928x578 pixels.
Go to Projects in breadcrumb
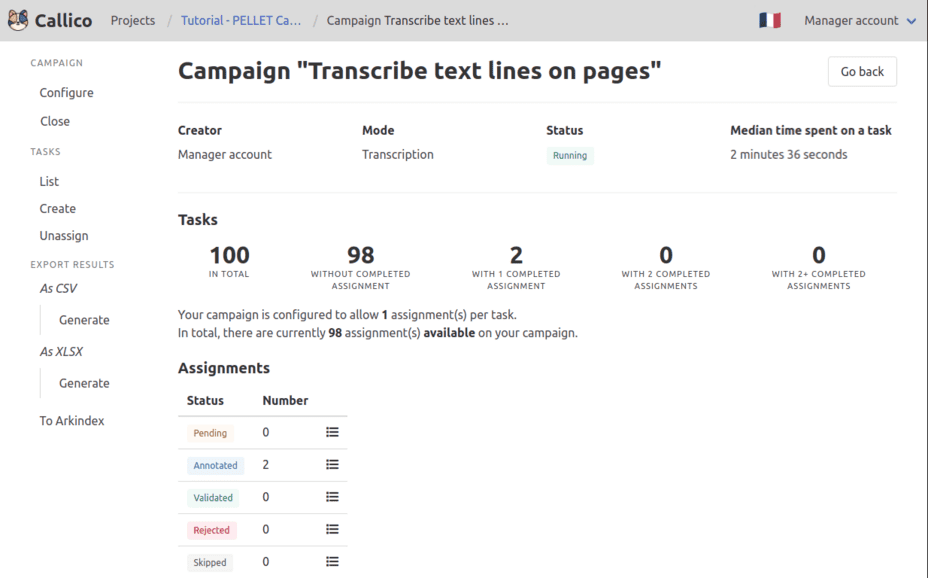pos(133,21)
